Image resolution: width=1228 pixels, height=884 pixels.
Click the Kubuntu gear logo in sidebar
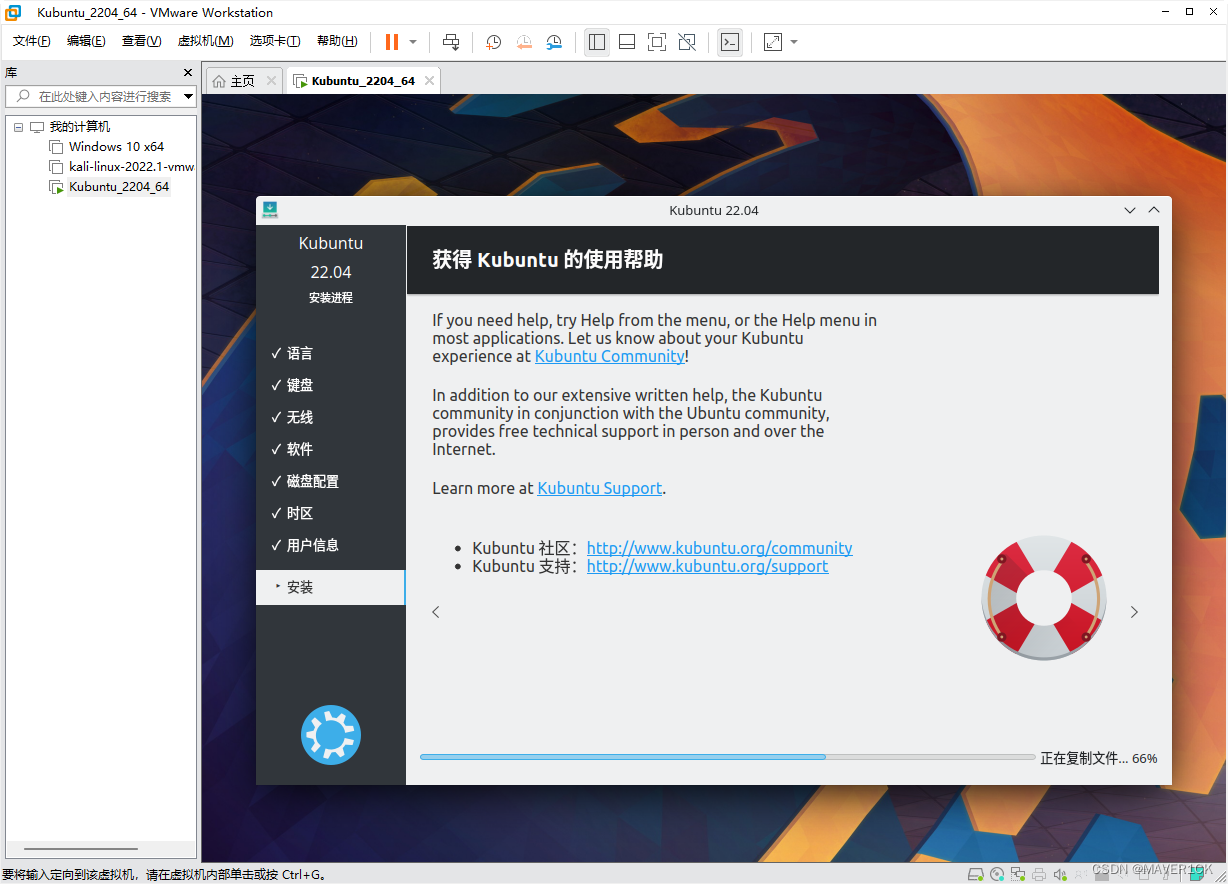[331, 735]
